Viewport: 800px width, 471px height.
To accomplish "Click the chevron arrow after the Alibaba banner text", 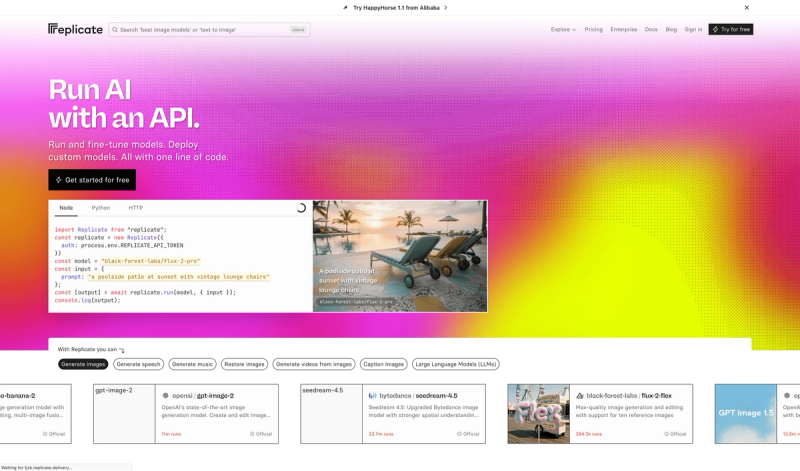I will click(445, 8).
